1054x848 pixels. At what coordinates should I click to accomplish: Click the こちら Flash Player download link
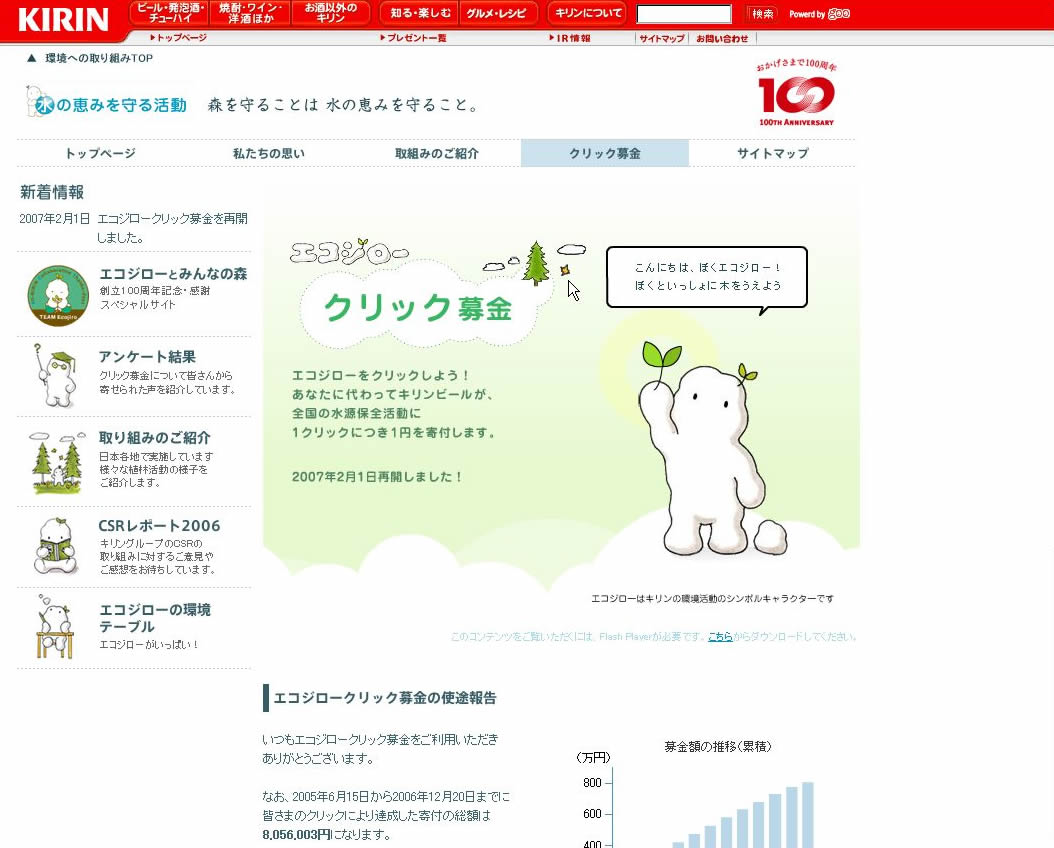click(720, 636)
